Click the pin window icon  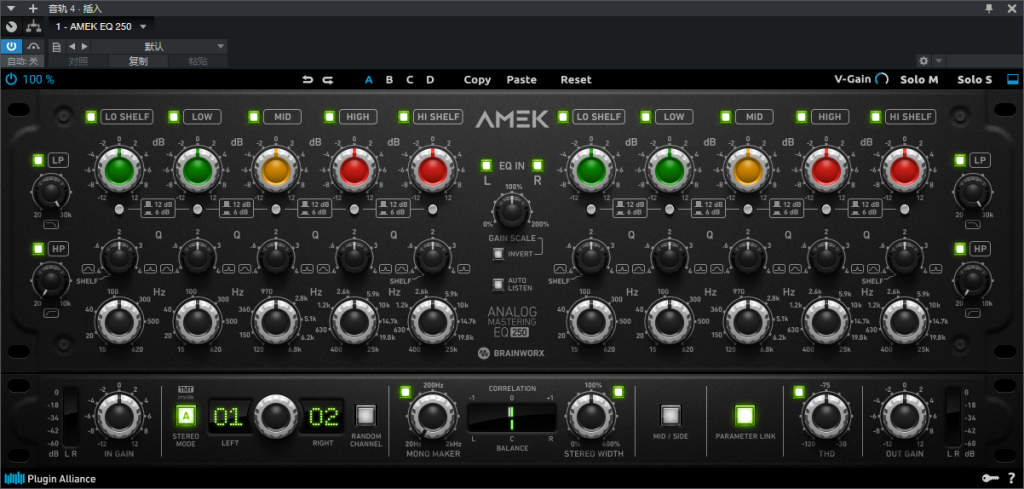tap(989, 8)
